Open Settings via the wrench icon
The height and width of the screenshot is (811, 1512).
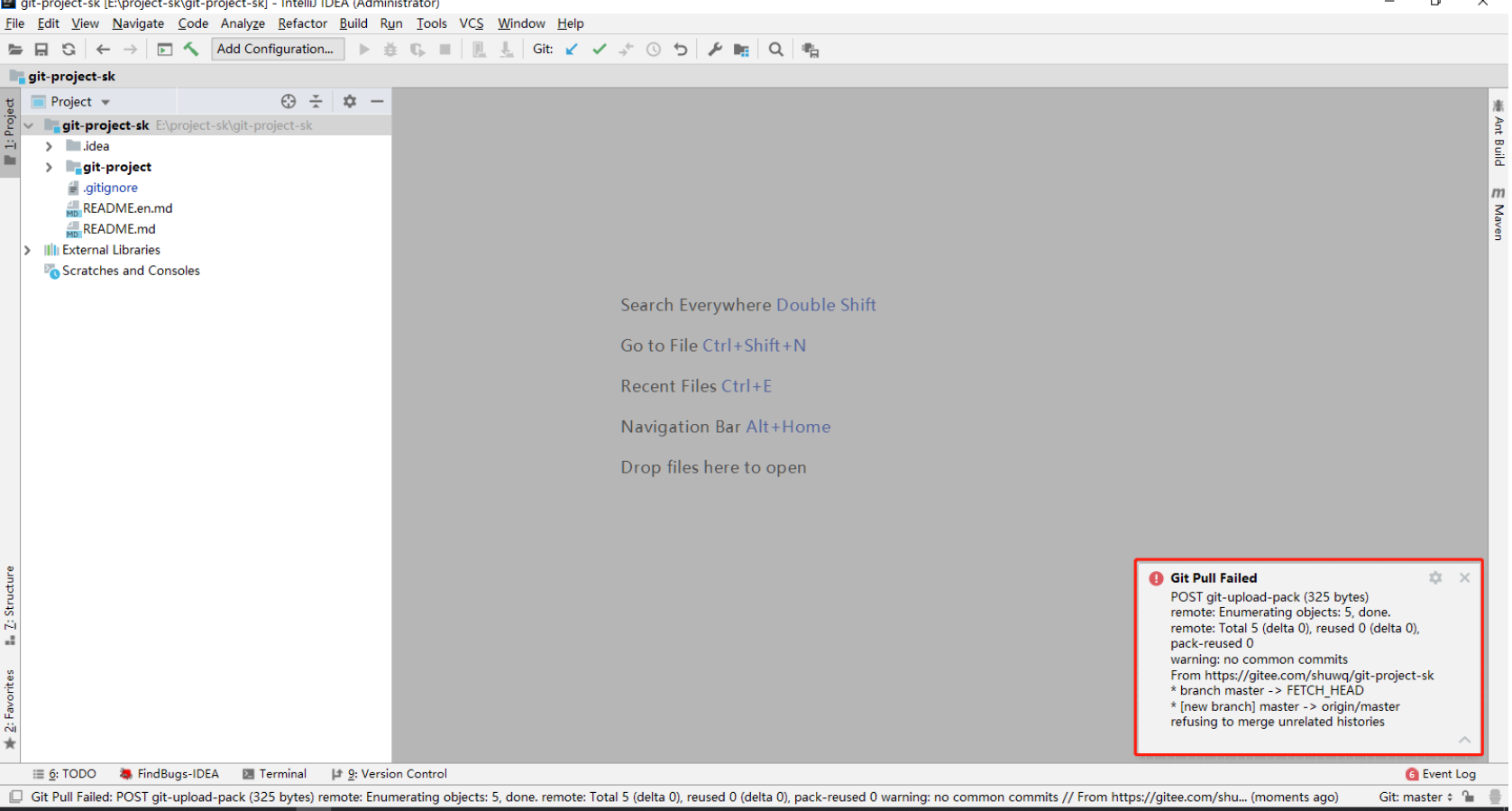(x=715, y=50)
